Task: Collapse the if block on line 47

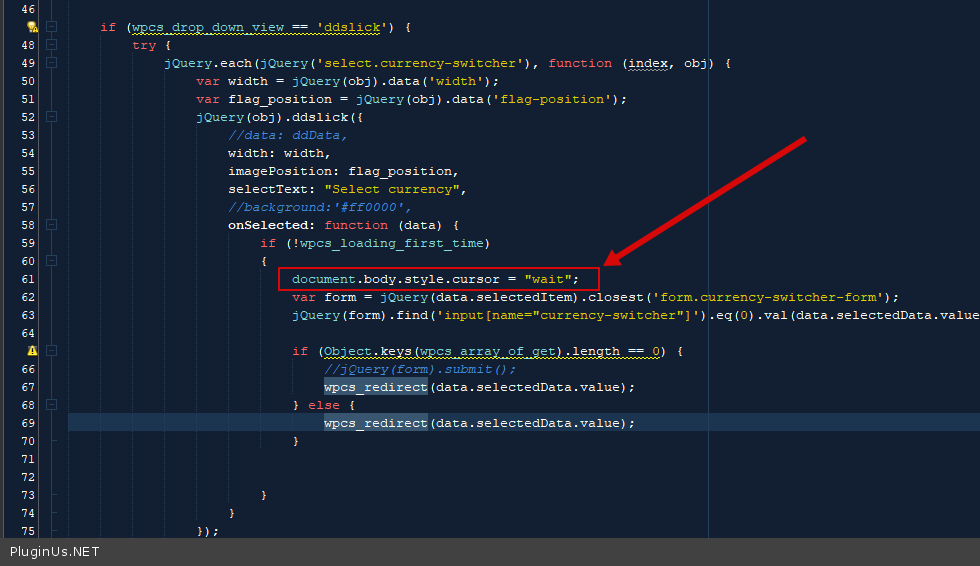Action: point(52,27)
